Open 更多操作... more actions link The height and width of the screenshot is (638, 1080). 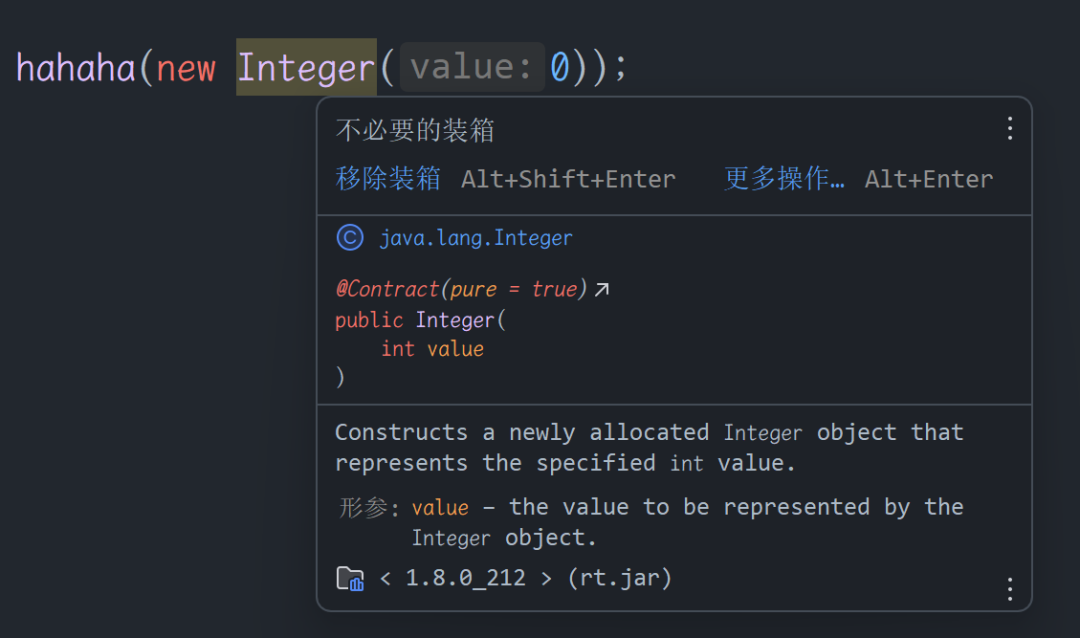[x=784, y=178]
